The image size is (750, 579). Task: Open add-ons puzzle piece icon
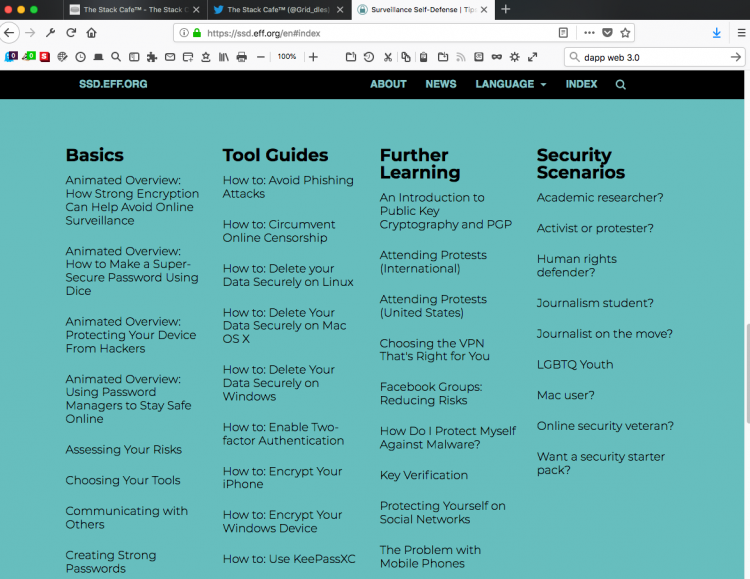[x=152, y=57]
